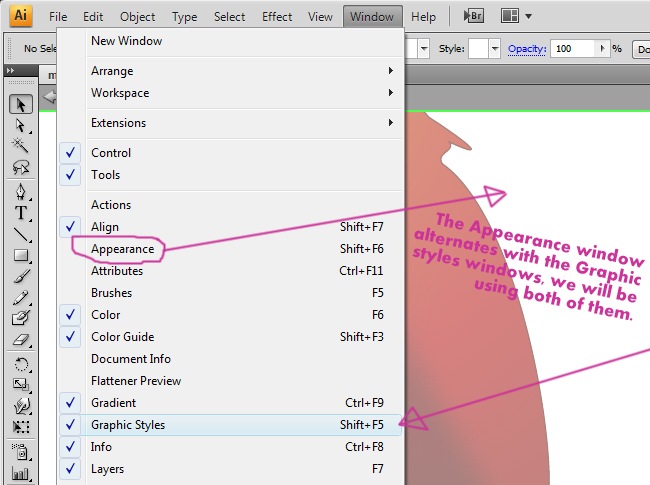Open the Select menu
The height and width of the screenshot is (485, 650).
[x=230, y=17]
